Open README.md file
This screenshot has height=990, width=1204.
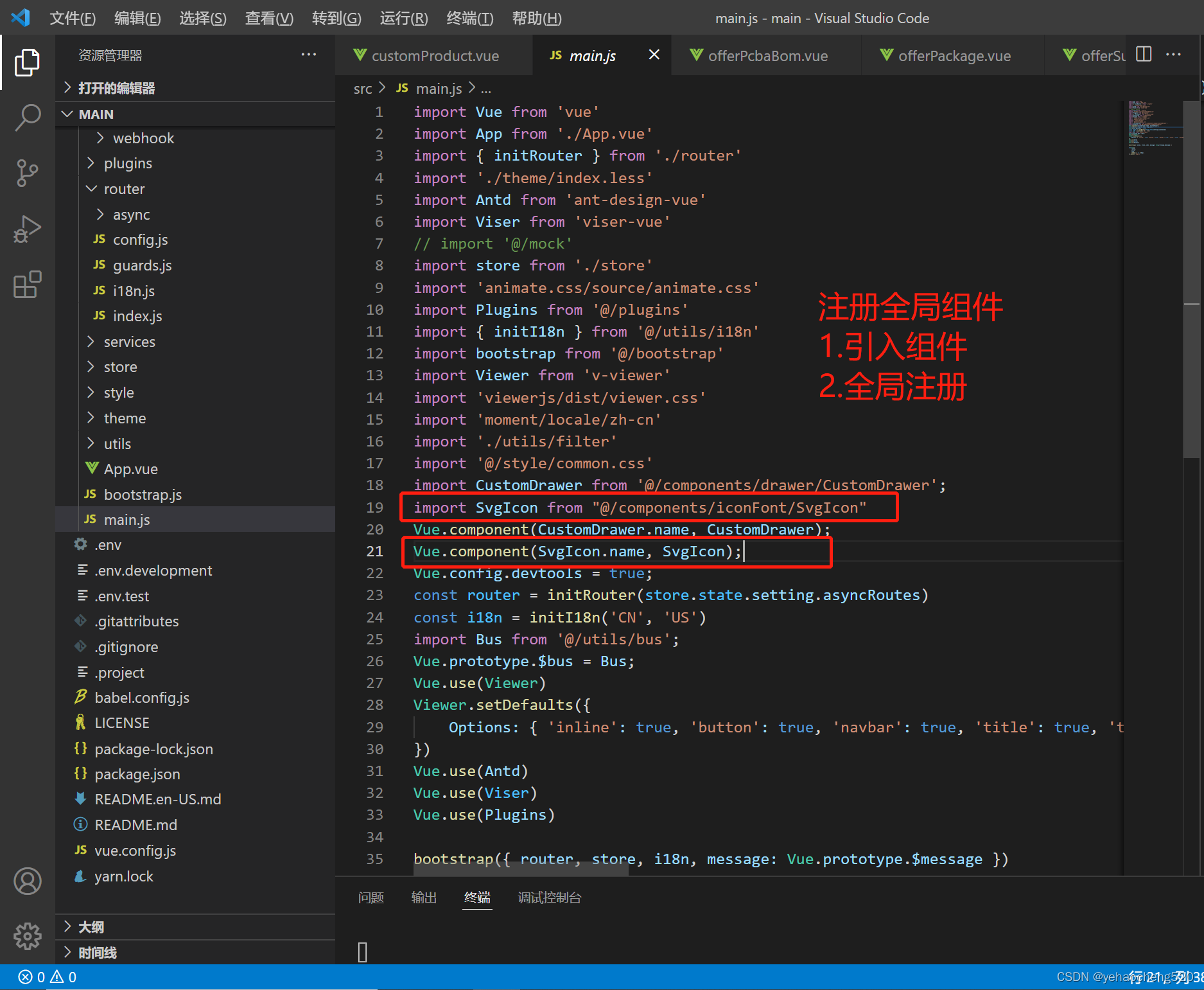[x=136, y=825]
